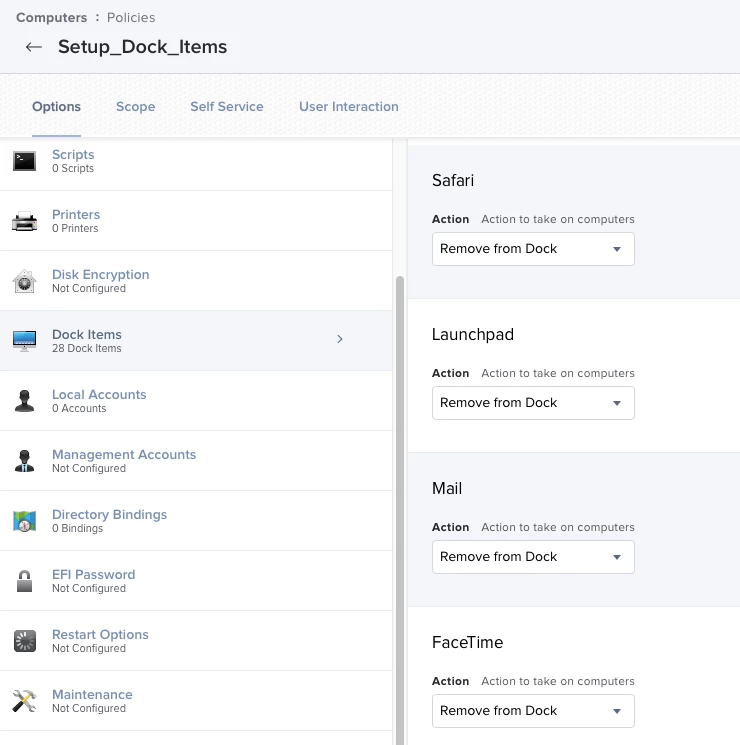Click the Directory Bindings map icon
This screenshot has width=740, height=745.
tap(24, 521)
